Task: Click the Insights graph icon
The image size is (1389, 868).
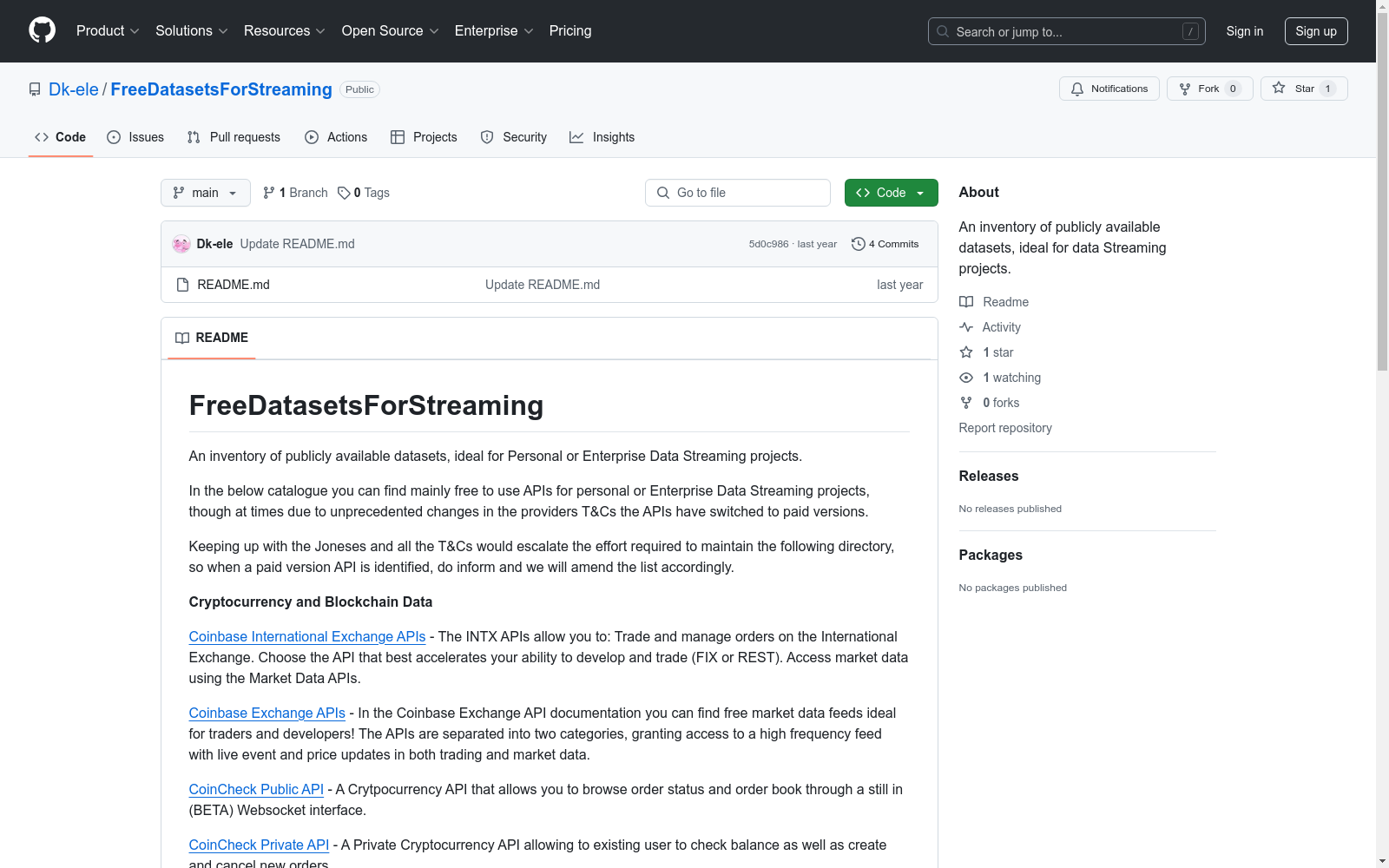Action: tap(576, 137)
